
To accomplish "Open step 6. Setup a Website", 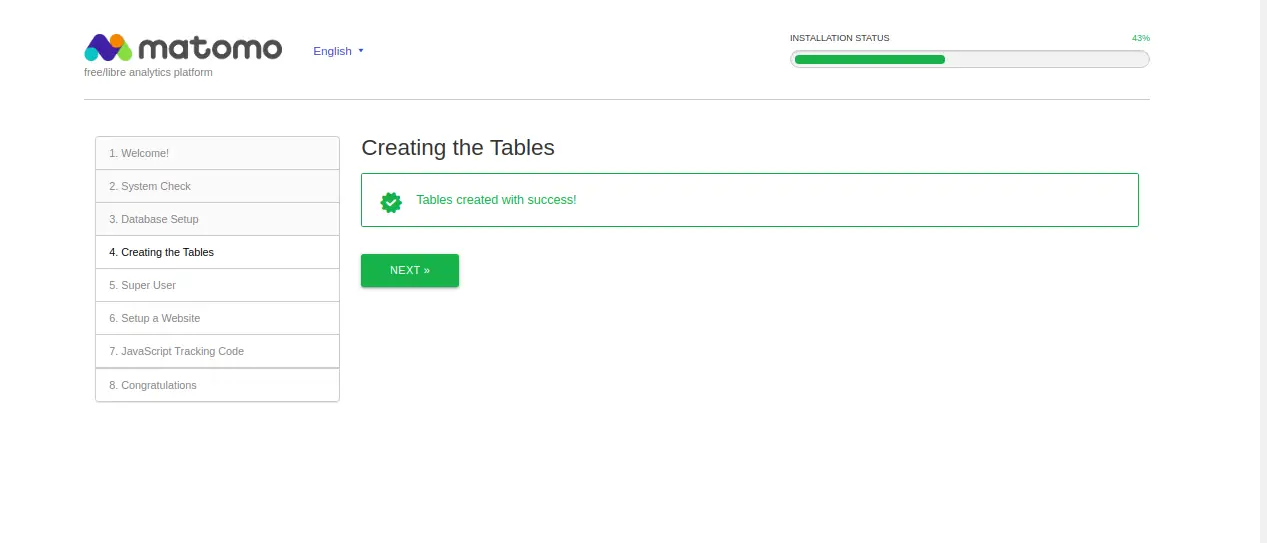I will pyautogui.click(x=217, y=318).
